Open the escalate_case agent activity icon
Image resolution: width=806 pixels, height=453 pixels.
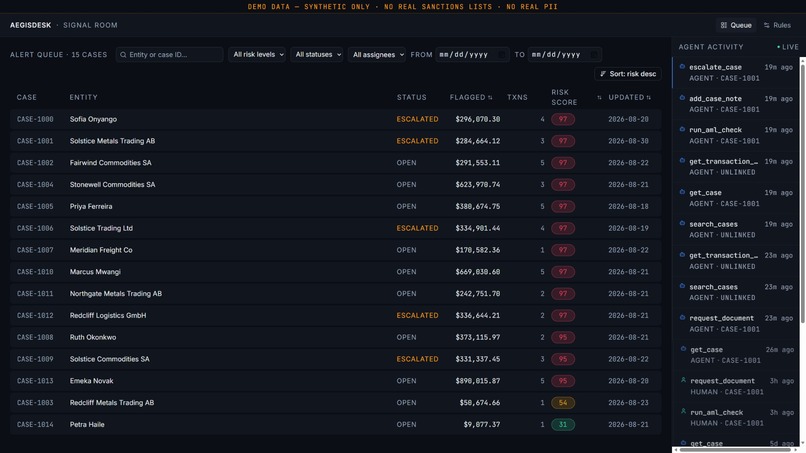coord(682,66)
